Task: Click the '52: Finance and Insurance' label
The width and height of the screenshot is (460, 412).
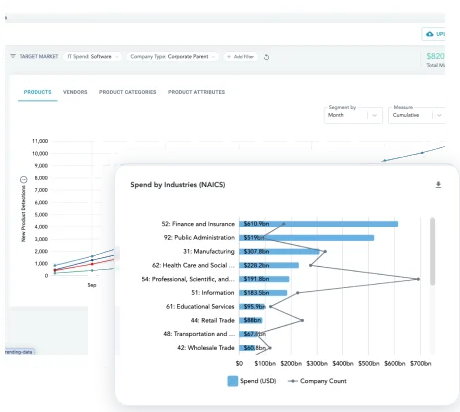Action: (198, 224)
